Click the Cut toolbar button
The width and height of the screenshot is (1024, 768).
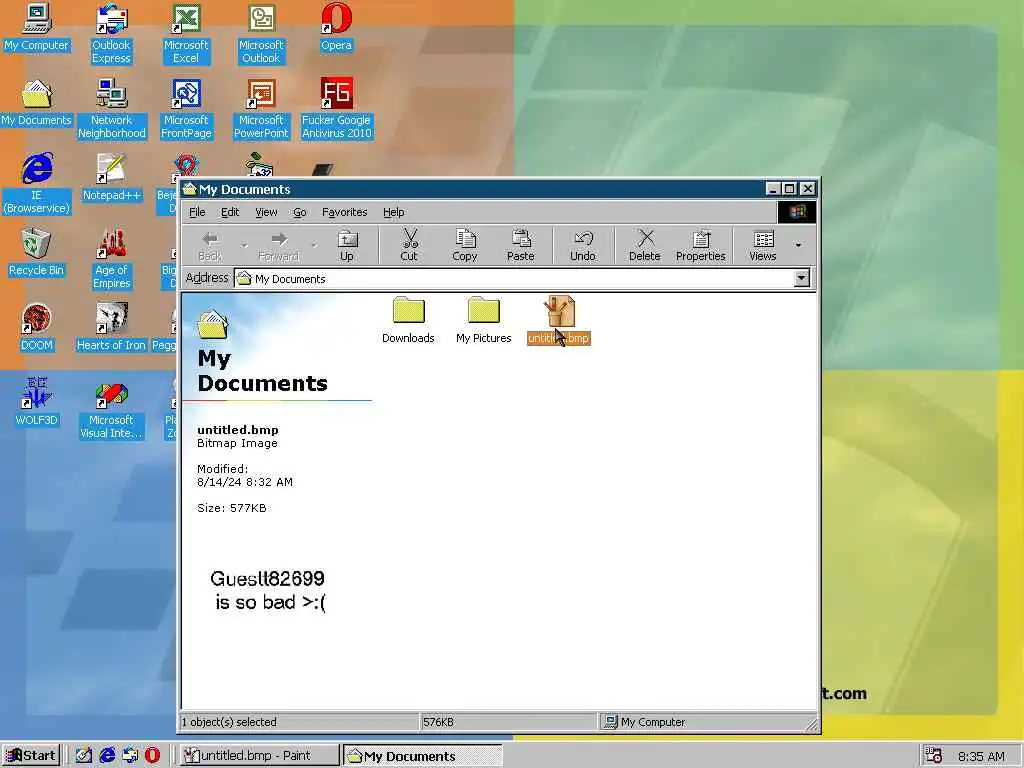tap(409, 245)
